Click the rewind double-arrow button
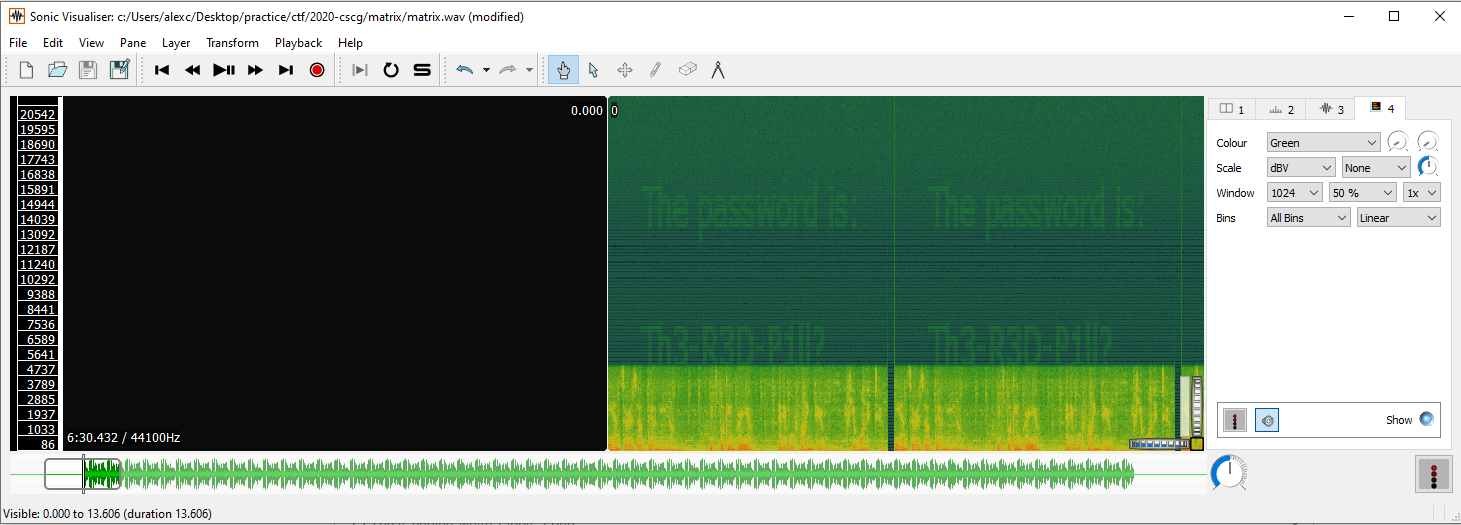This screenshot has width=1461, height=525. (193, 70)
